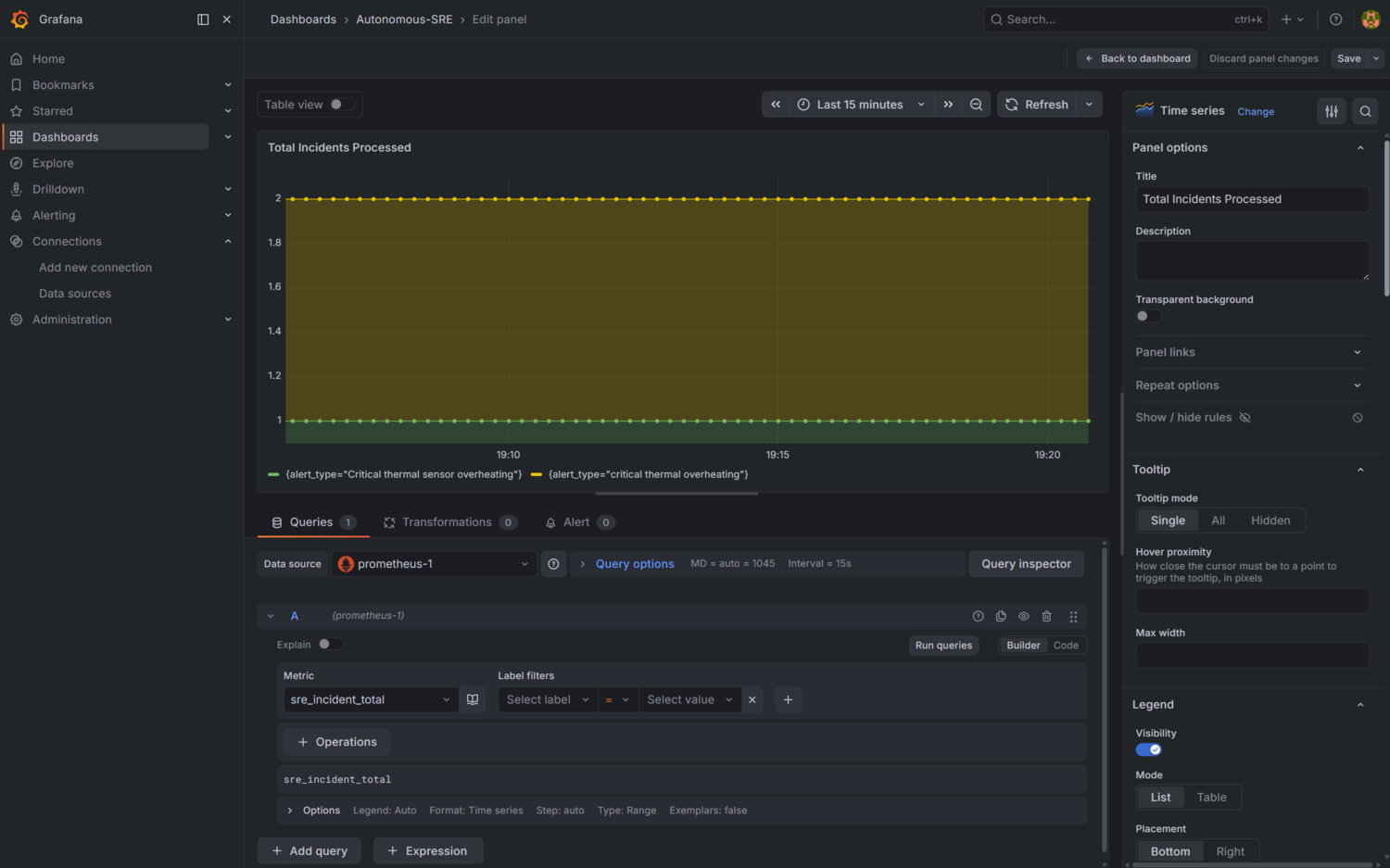
Task: Expand Panel links section
Action: (x=1248, y=352)
